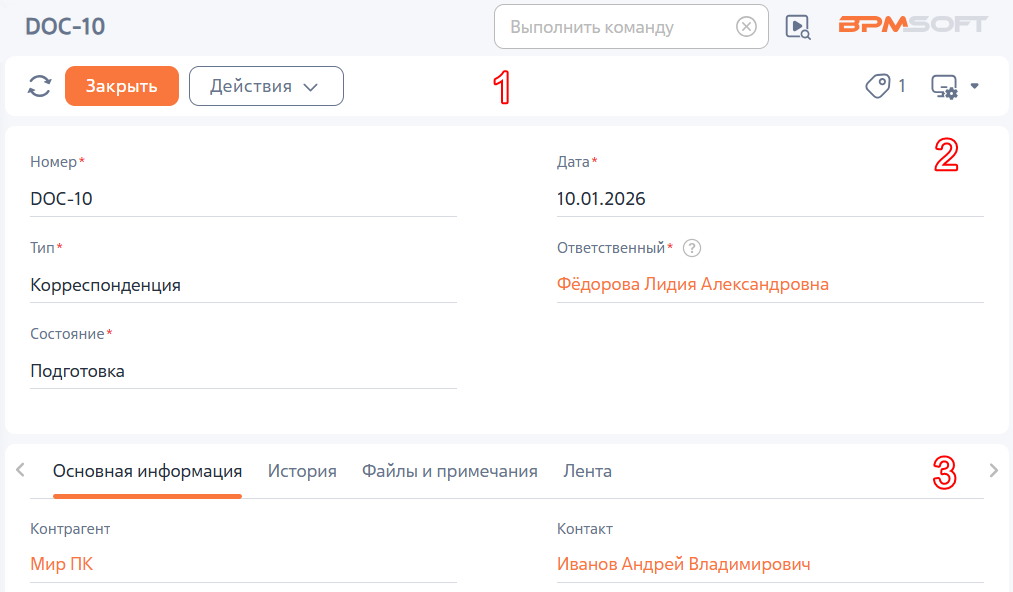Open the Состояние field Подготовка
Image resolution: width=1013 pixels, height=592 pixels.
(244, 371)
